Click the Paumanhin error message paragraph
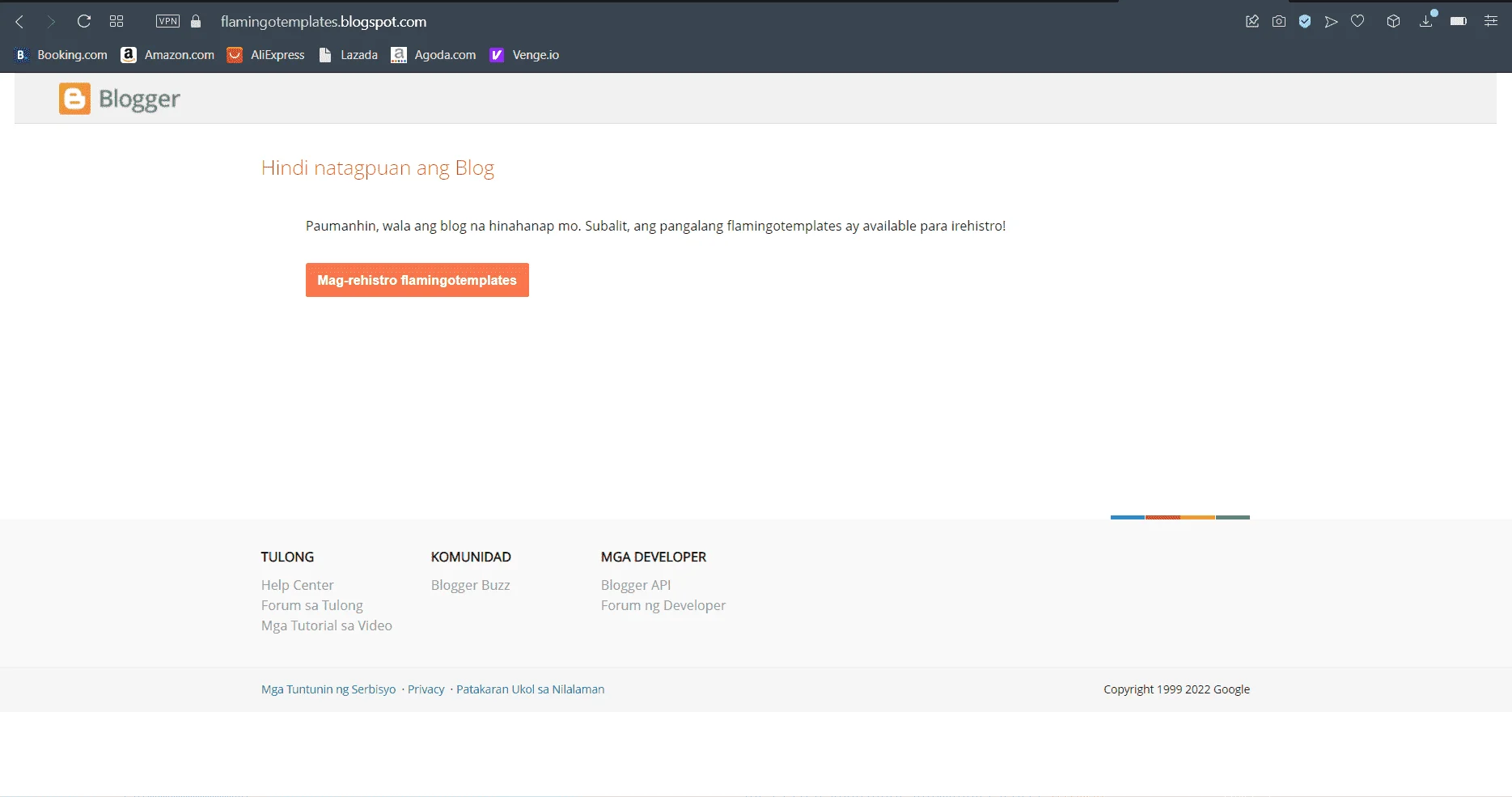 [x=655, y=226]
